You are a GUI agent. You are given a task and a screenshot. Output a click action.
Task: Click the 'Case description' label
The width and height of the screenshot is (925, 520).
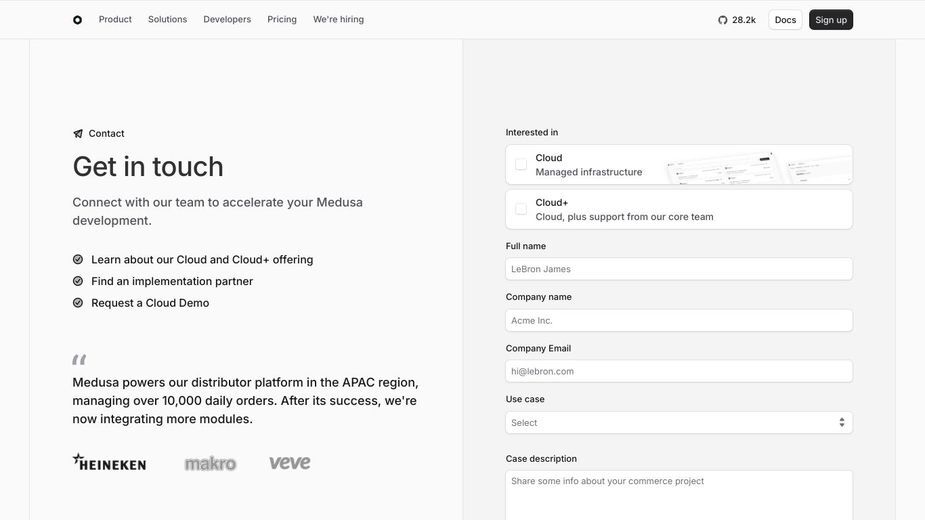click(x=541, y=459)
